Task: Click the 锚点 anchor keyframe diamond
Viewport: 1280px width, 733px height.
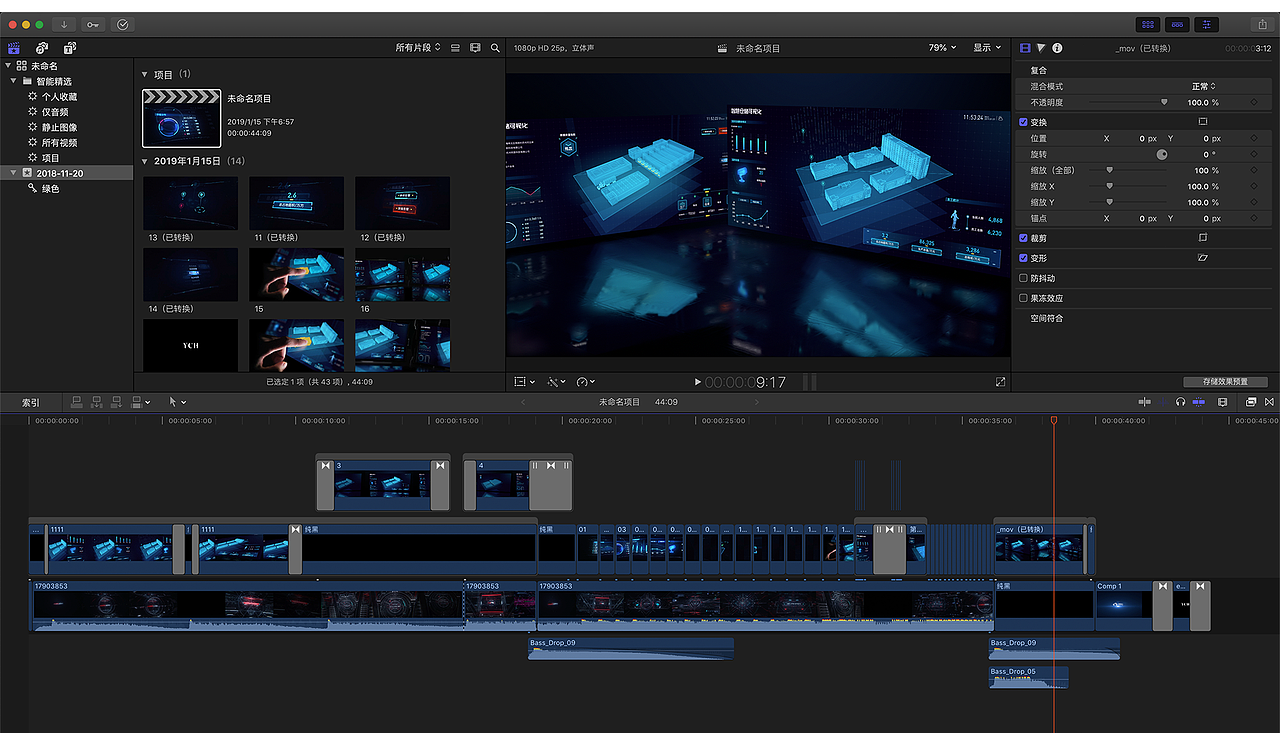Action: click(x=1254, y=218)
